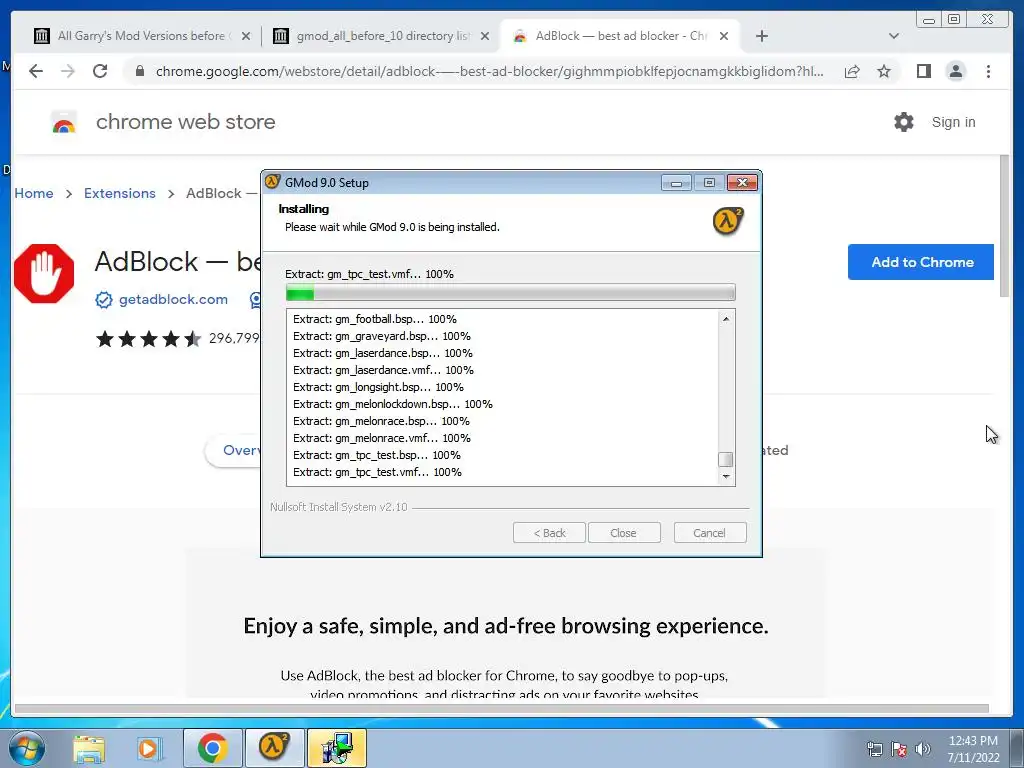
Task: Click the Chrome forward arrow
Action: pyautogui.click(x=68, y=71)
